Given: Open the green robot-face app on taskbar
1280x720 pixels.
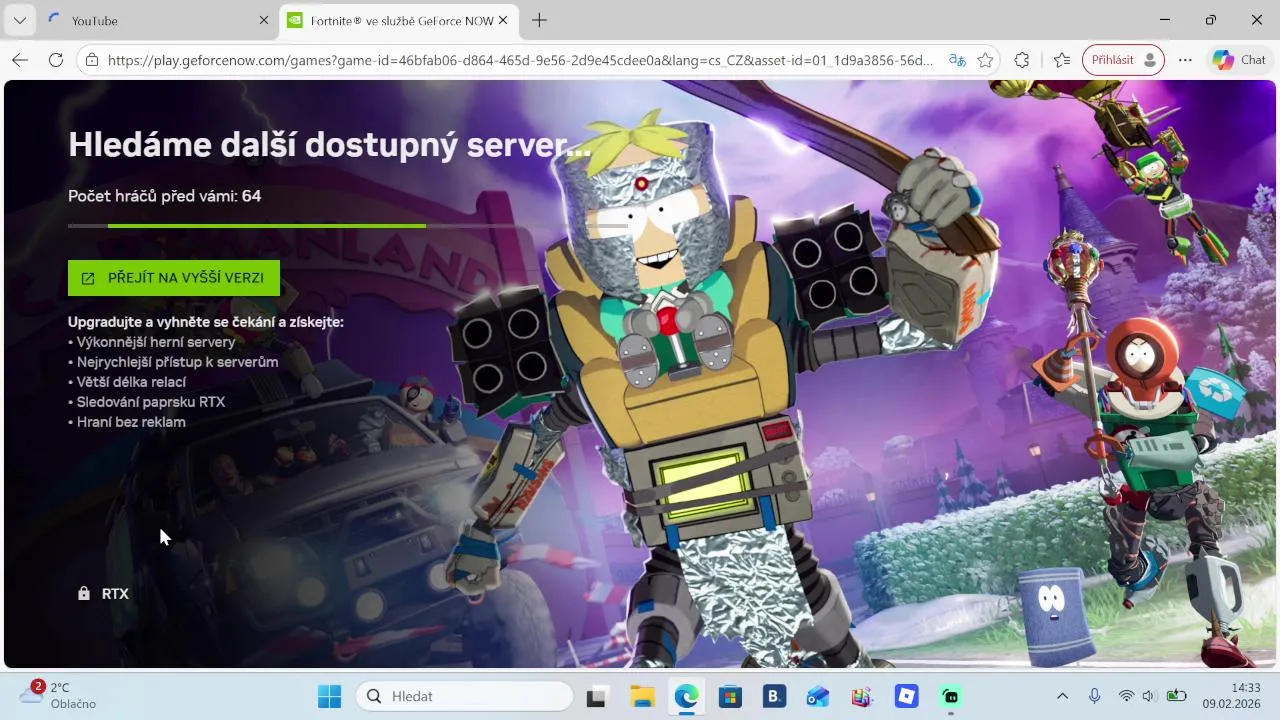Looking at the screenshot, I should [x=951, y=696].
